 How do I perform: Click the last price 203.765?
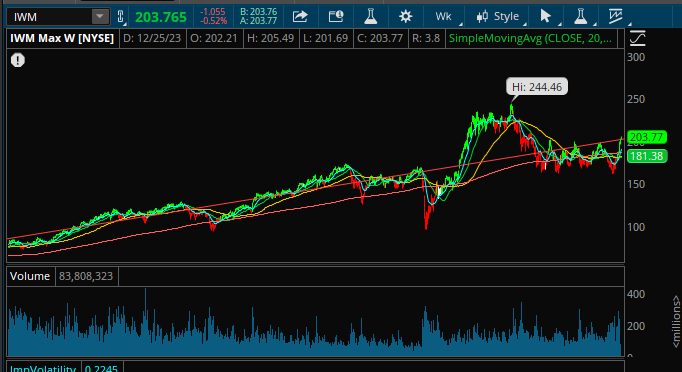(x=161, y=17)
